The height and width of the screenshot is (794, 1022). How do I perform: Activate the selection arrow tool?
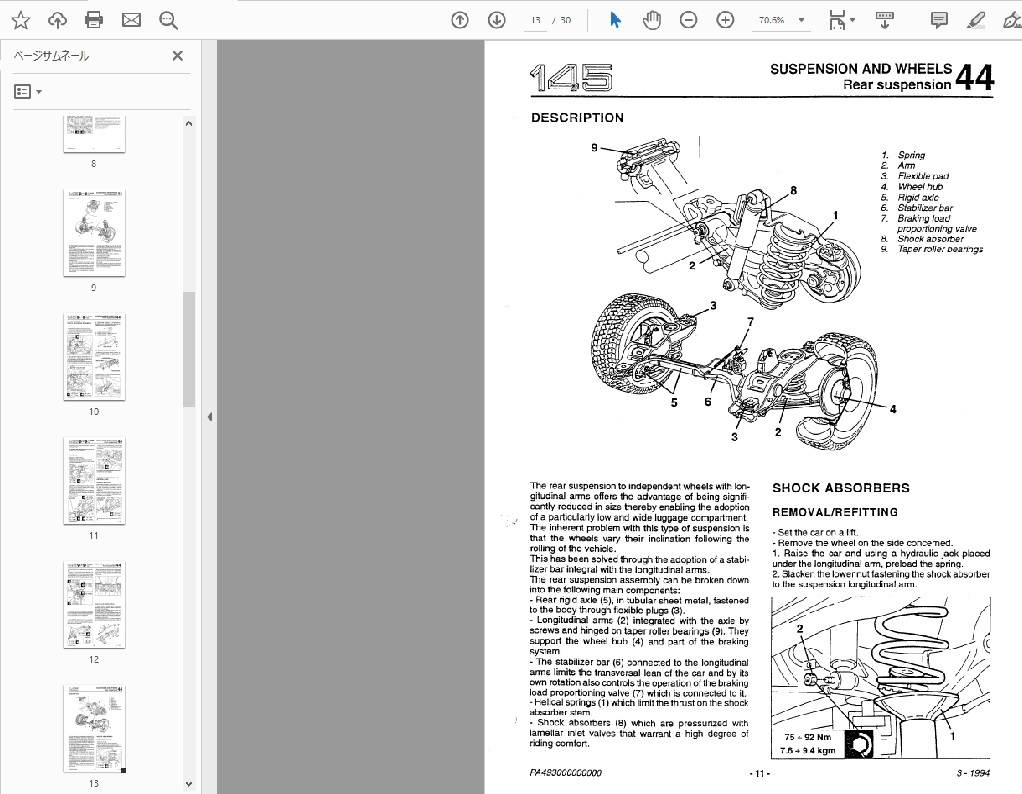pyautogui.click(x=615, y=20)
